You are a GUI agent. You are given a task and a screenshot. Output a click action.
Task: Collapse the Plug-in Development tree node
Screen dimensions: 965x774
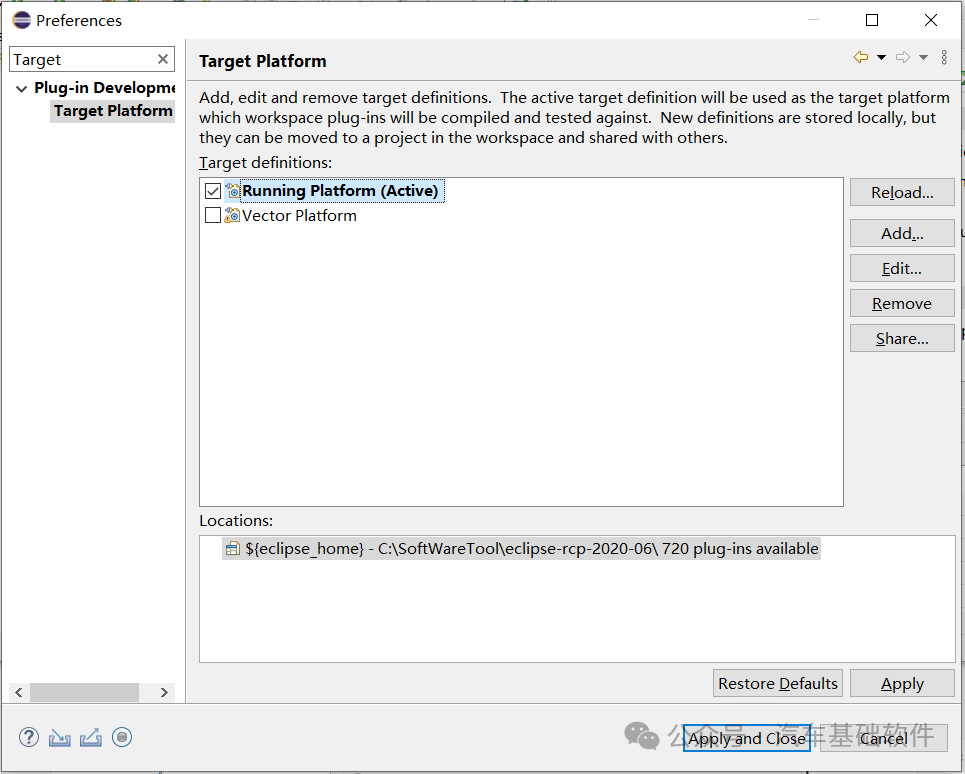[x=22, y=89]
